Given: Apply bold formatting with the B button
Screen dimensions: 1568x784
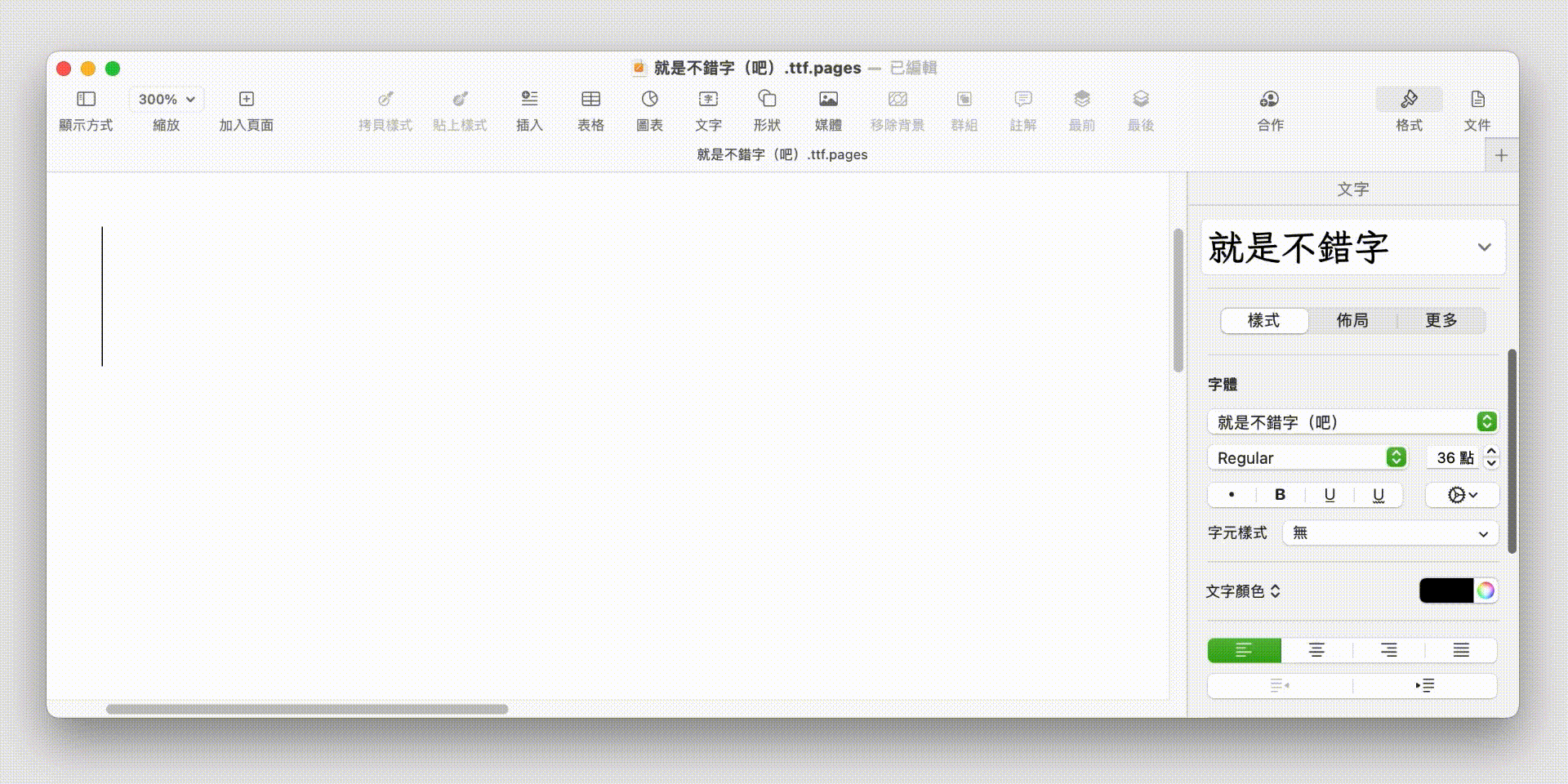Looking at the screenshot, I should tap(1279, 494).
